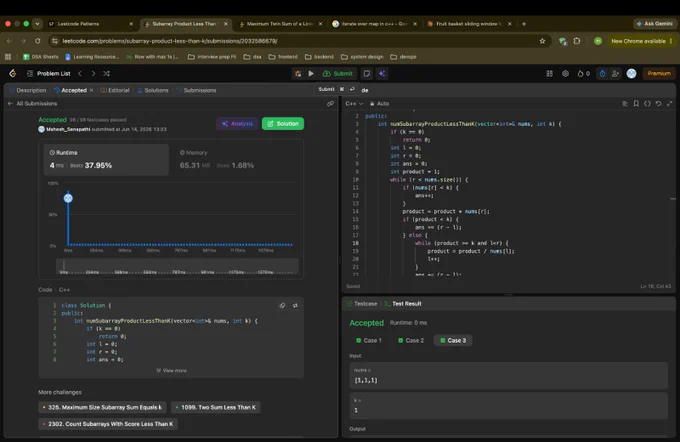Open the layout grid icon
This screenshot has width=680, height=442.
pos(549,74)
